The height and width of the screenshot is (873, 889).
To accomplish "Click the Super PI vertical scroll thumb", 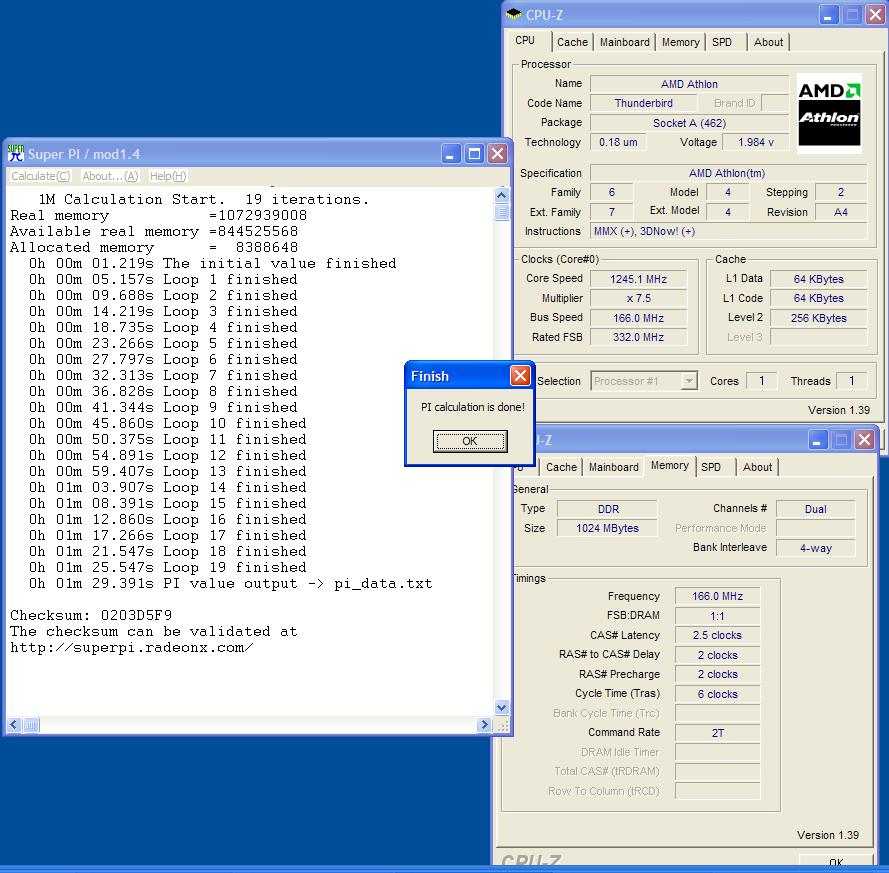I will point(501,212).
